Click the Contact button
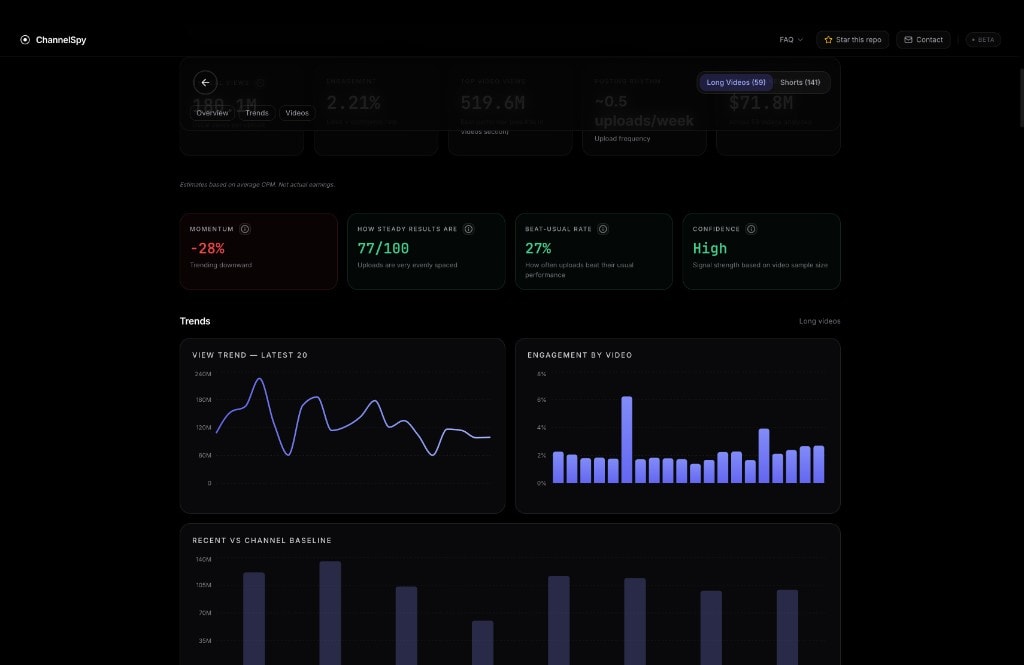 pyautogui.click(x=923, y=40)
